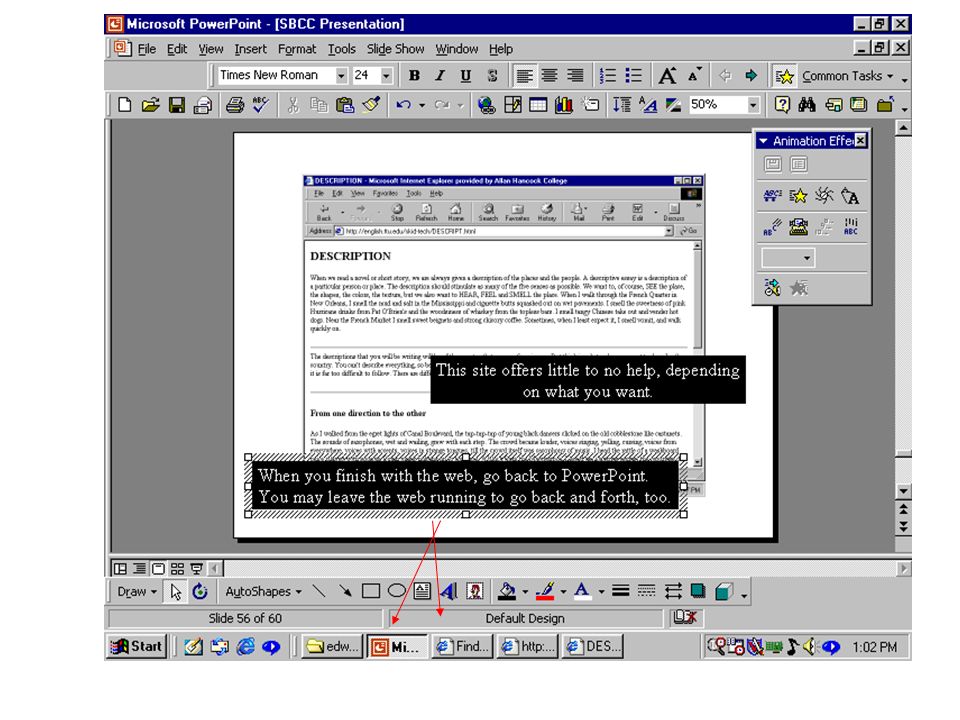Select the Rectangle drawing tool
The width and height of the screenshot is (960, 720).
(x=371, y=591)
